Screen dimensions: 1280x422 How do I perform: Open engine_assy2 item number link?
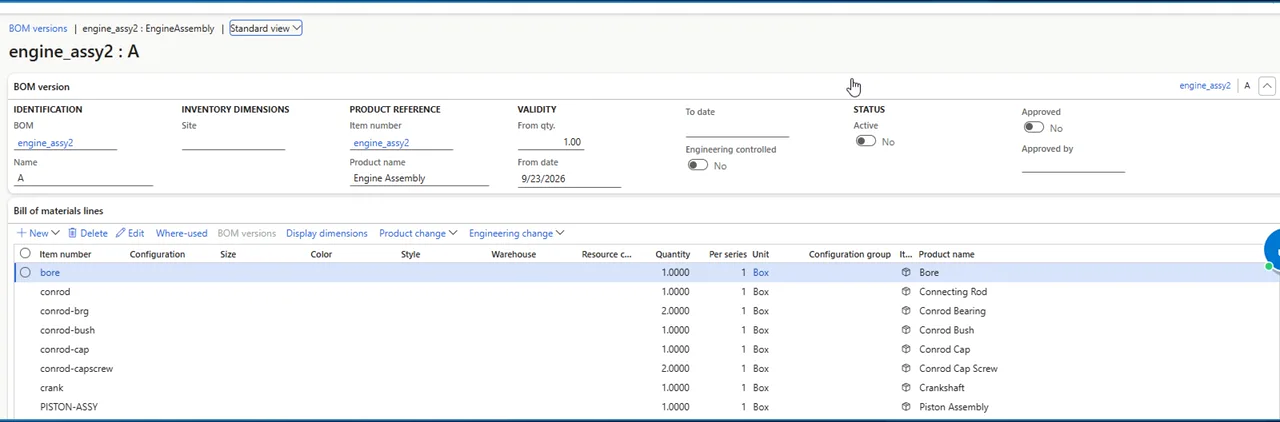(x=381, y=143)
